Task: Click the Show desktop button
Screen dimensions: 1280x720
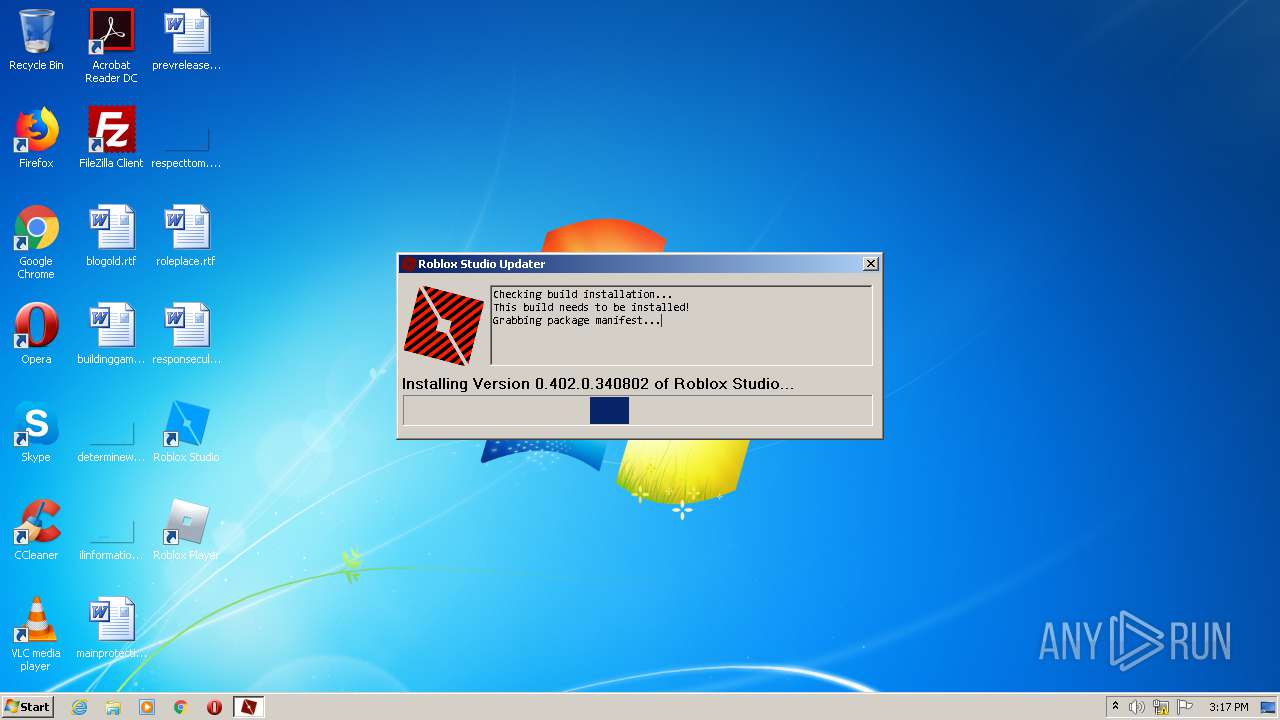Action: 1269,707
